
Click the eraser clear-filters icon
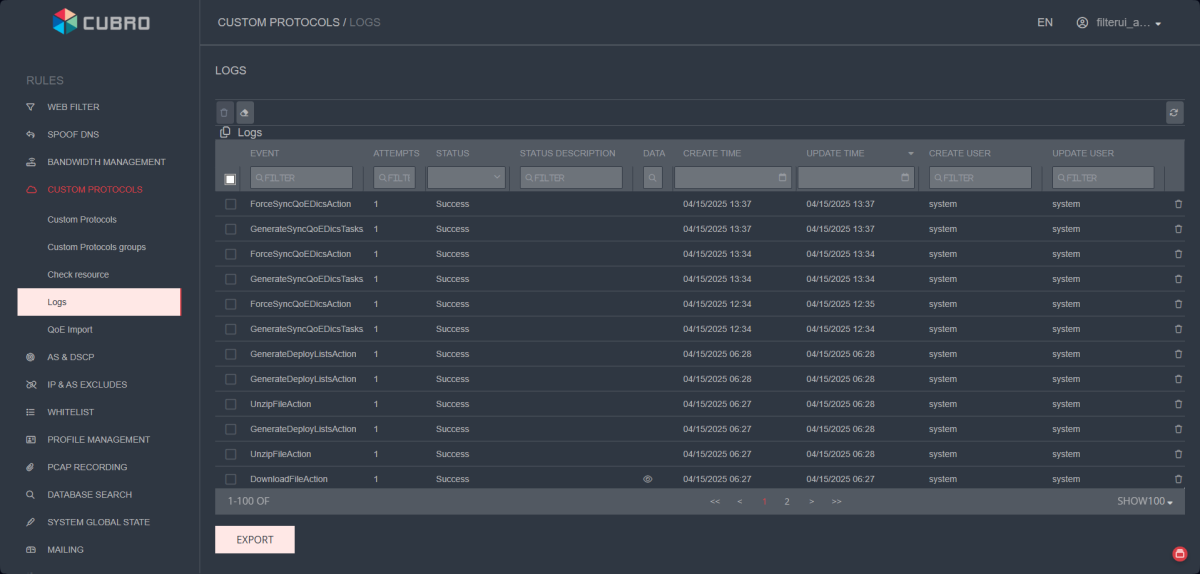245,113
